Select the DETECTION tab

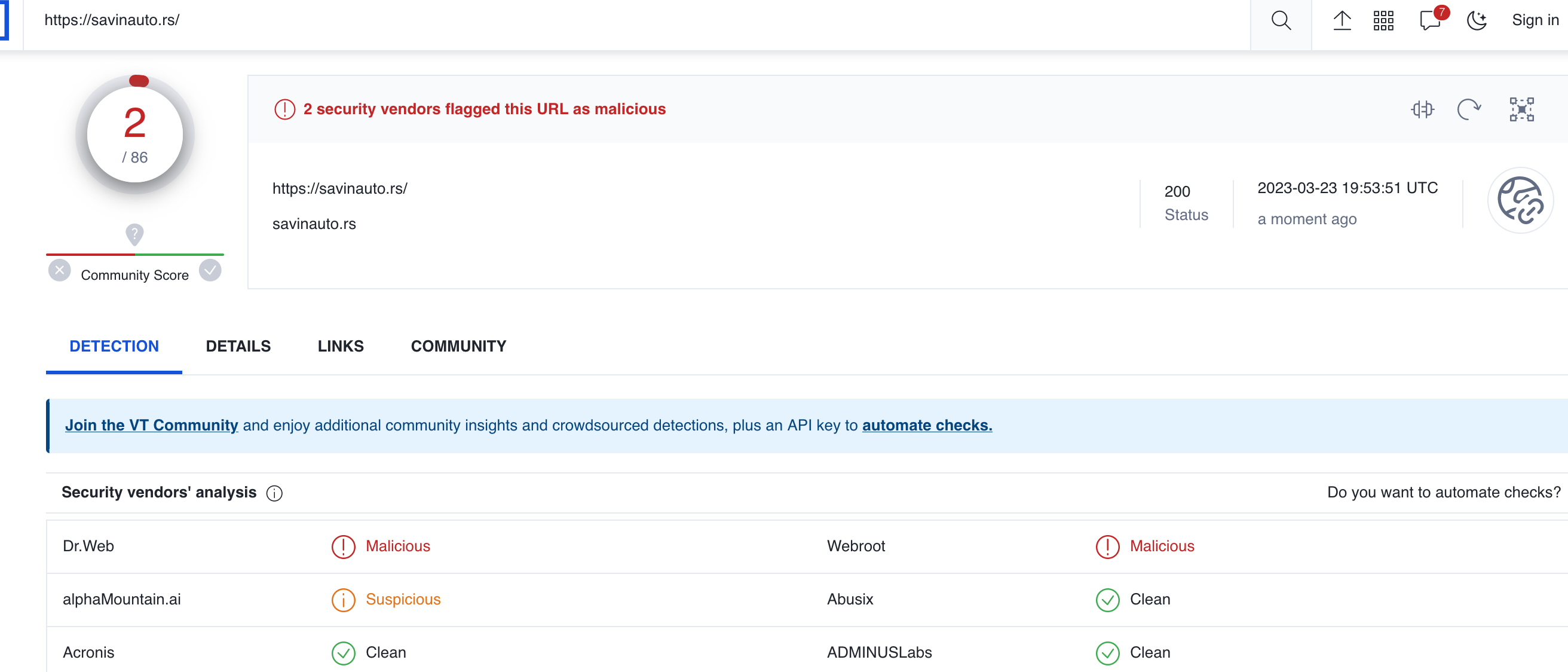coord(114,346)
